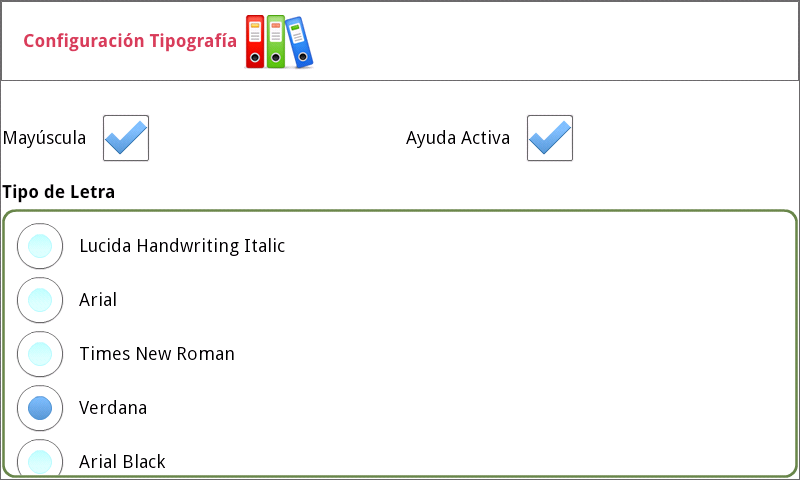
Task: Click the Verdana font name label
Action: point(113,408)
